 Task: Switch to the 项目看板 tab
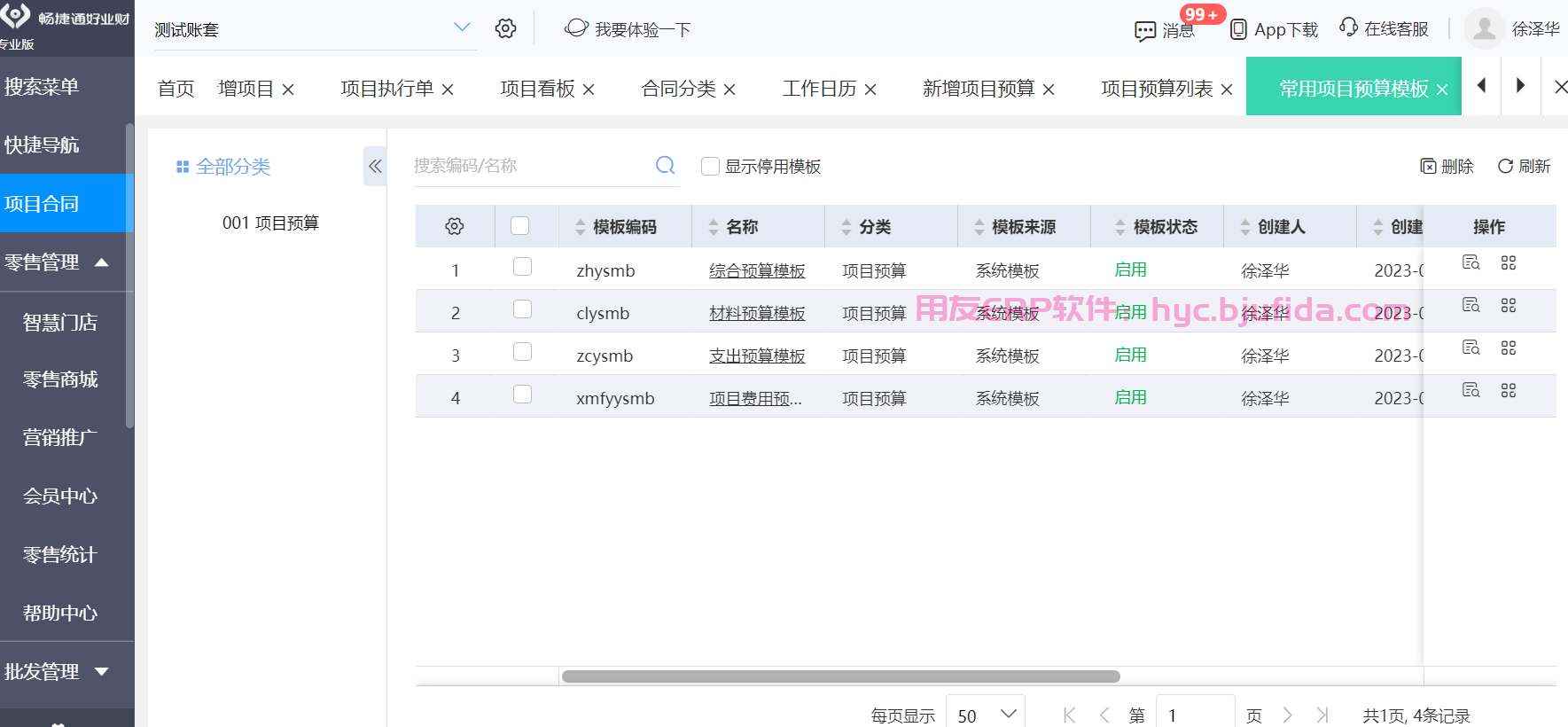(537, 89)
